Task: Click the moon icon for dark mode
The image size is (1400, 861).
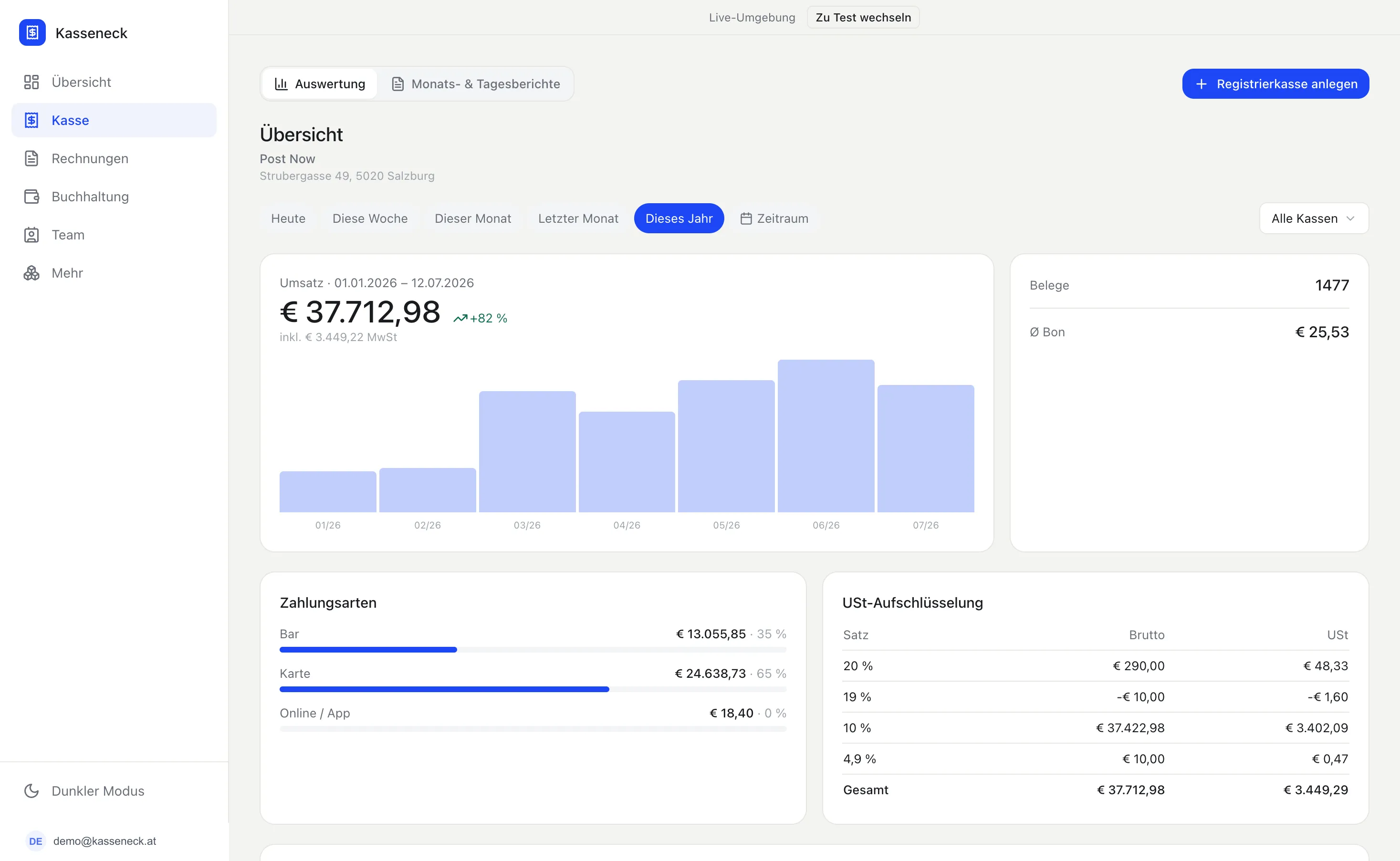Action: click(31, 791)
